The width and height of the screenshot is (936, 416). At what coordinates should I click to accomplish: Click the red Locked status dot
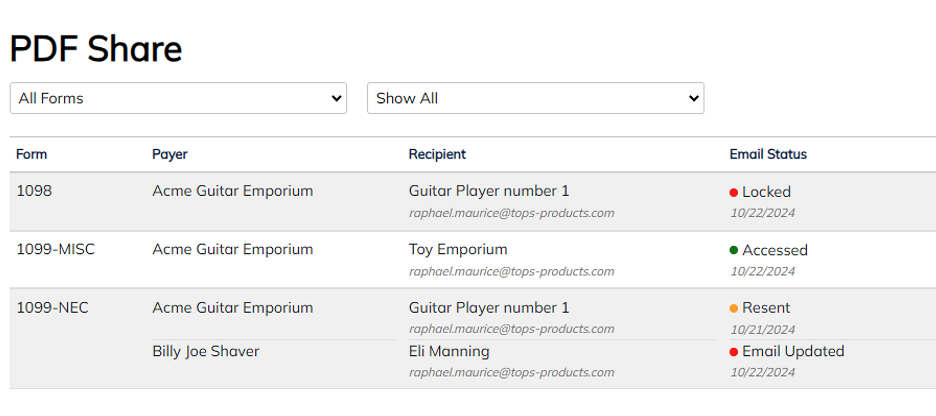click(734, 192)
